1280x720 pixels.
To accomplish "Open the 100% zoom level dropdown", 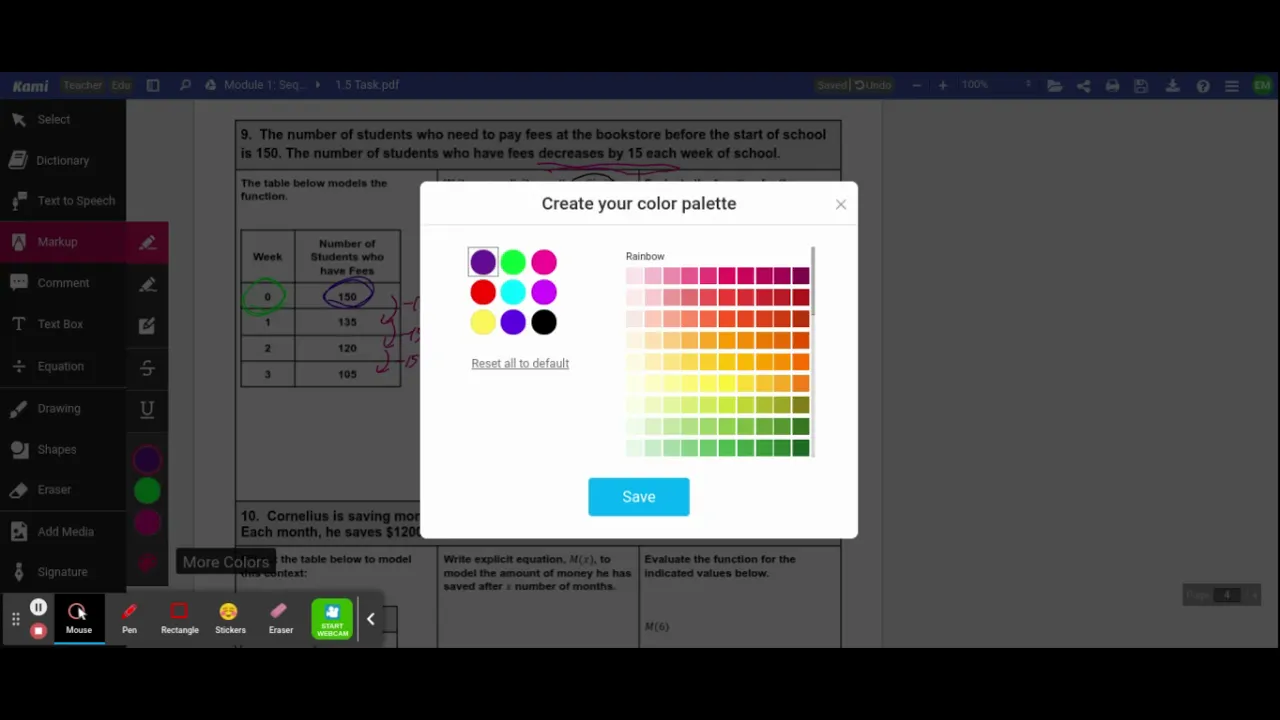I will click(x=995, y=85).
